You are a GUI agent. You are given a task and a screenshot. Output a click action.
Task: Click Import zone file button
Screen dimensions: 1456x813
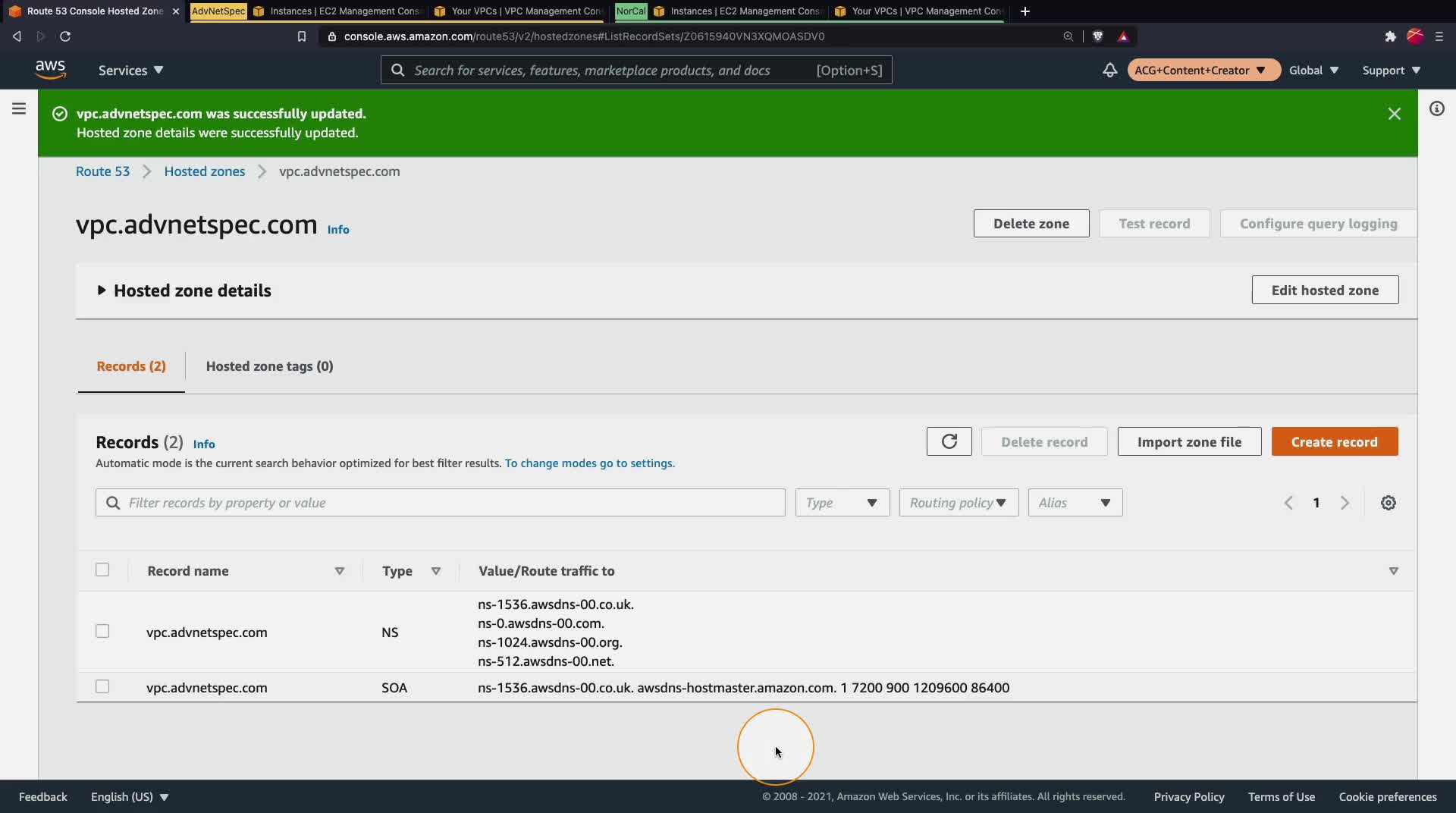coord(1189,441)
